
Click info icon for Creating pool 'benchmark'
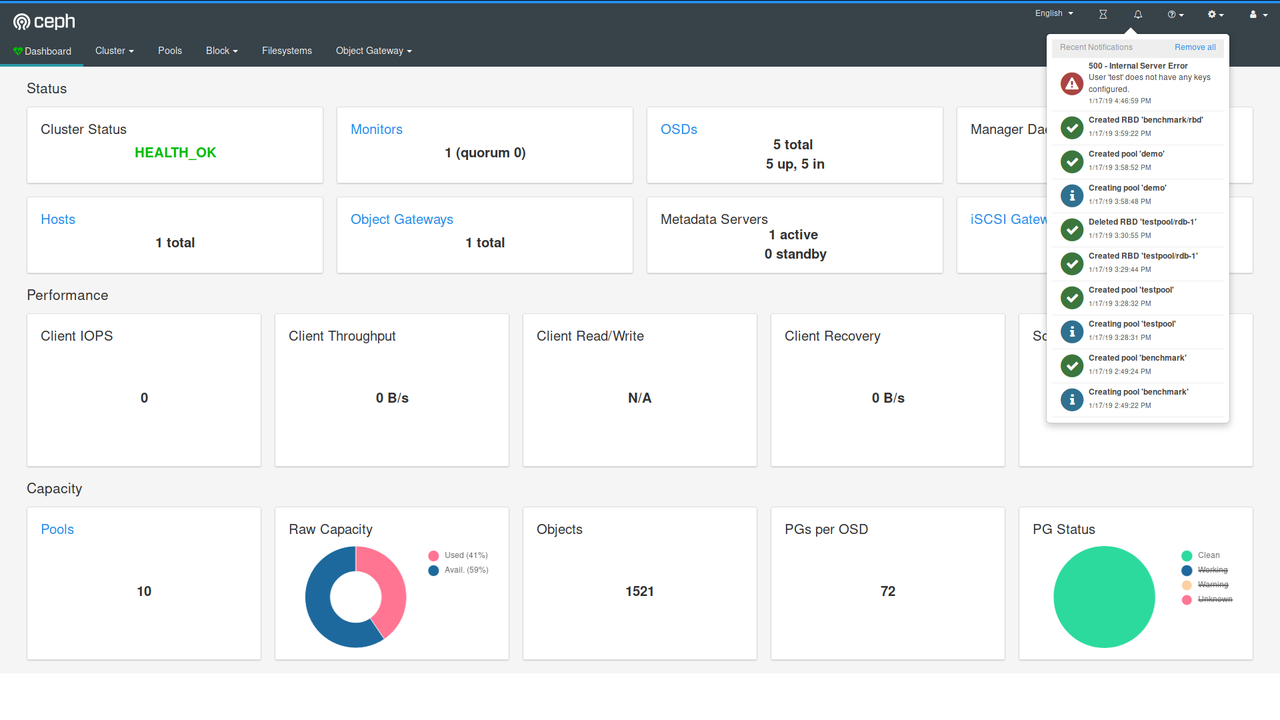[x=1072, y=399]
